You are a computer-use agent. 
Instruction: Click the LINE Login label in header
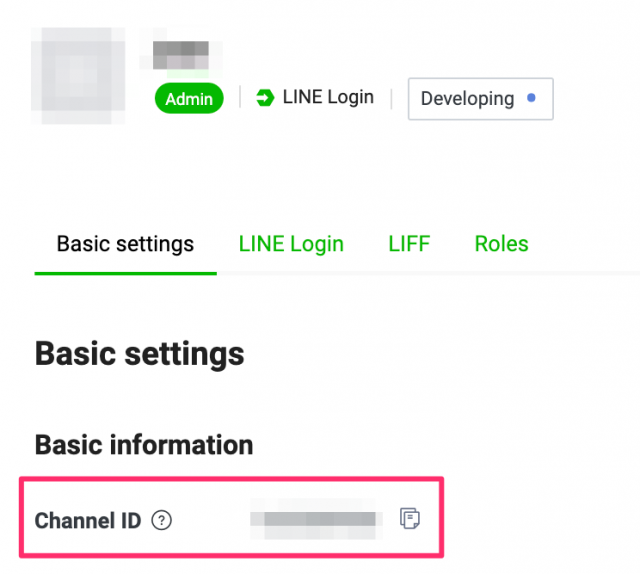[328, 98]
